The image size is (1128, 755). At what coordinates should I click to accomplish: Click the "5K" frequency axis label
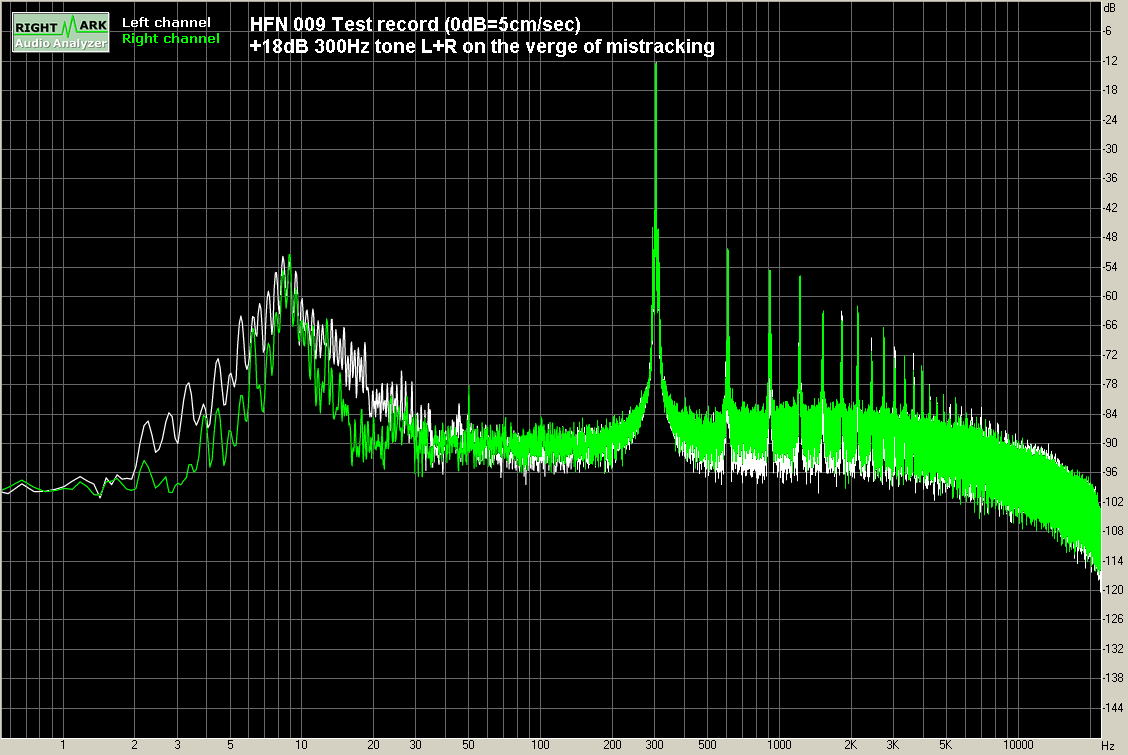click(946, 745)
